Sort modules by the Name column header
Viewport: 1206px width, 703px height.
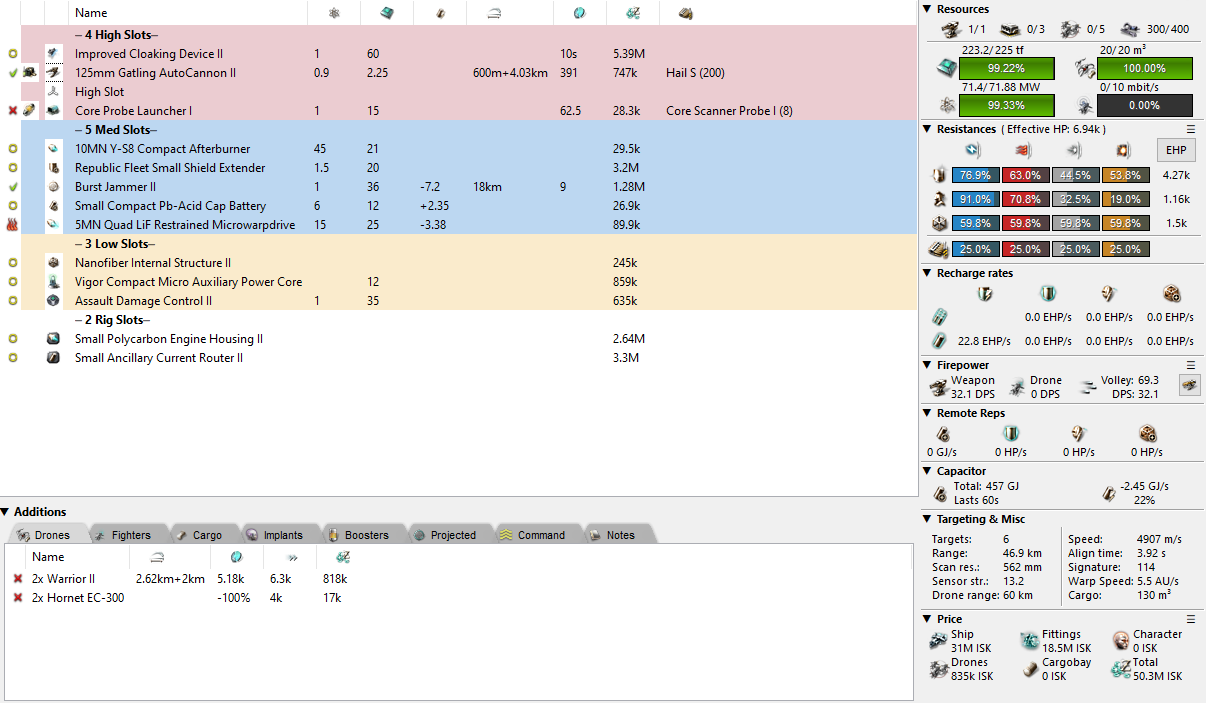point(91,13)
